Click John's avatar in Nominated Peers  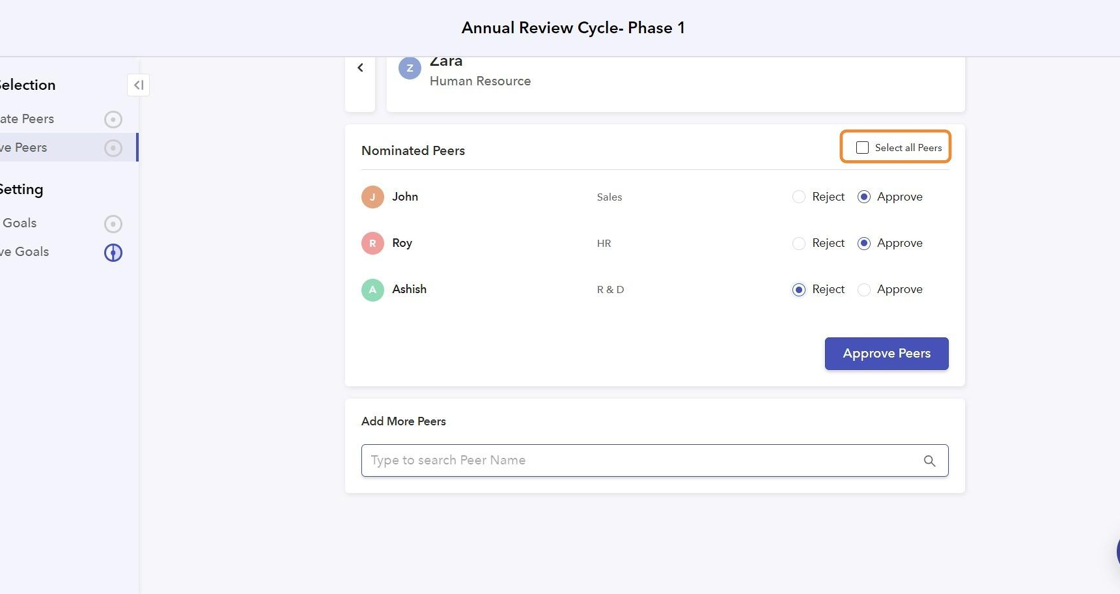[372, 197]
